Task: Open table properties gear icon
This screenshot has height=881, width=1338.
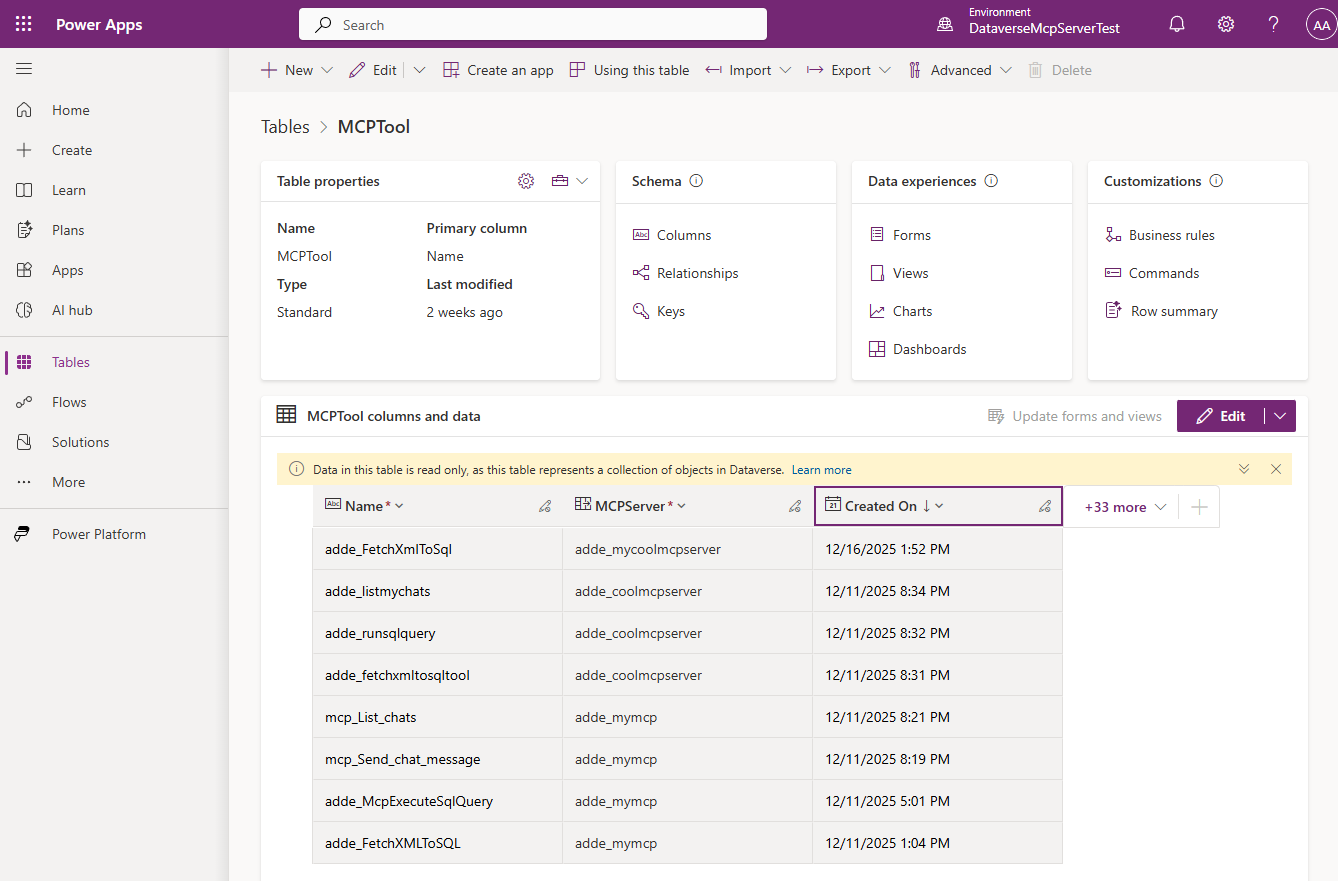Action: (526, 181)
